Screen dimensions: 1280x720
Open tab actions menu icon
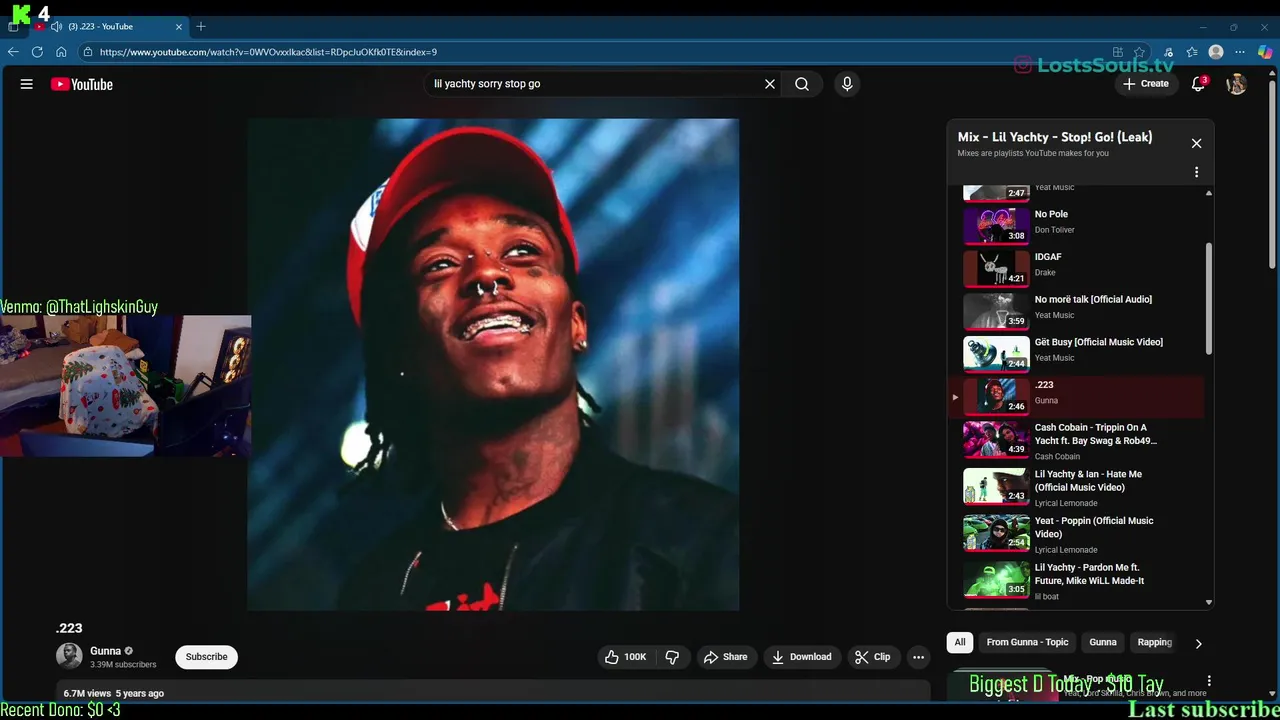[13, 27]
